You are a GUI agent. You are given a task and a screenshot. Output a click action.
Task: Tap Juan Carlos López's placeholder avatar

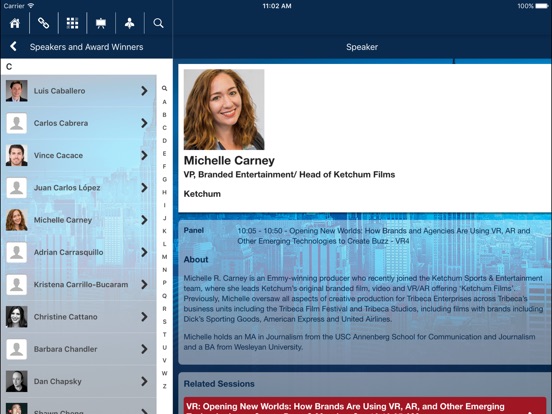coord(17,188)
